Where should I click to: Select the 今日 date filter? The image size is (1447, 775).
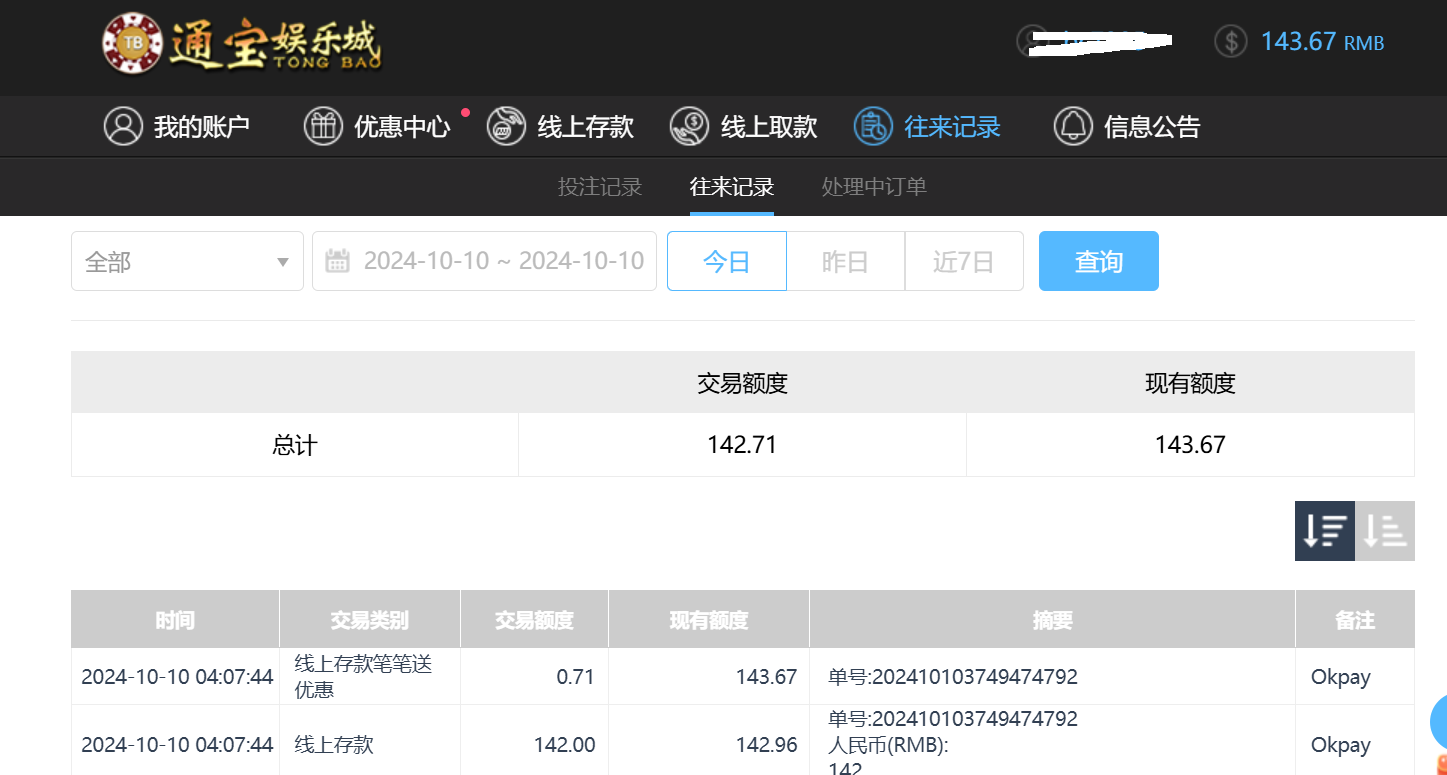[x=726, y=261]
